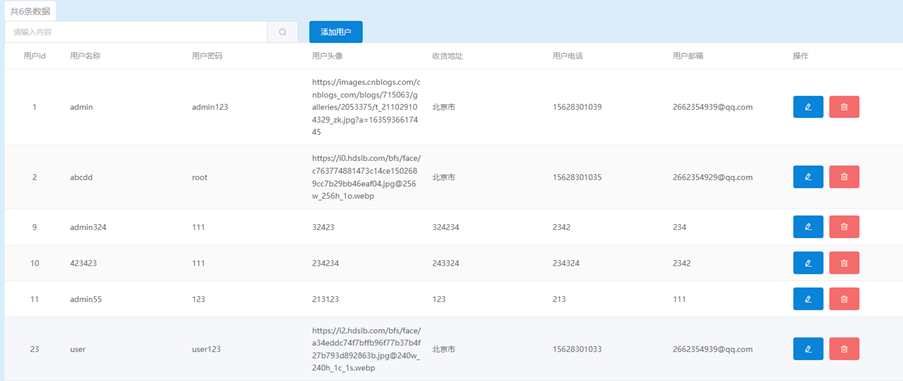Screen dimensions: 903x381
Task: Click the 收货地址 column header
Action: (x=448, y=56)
